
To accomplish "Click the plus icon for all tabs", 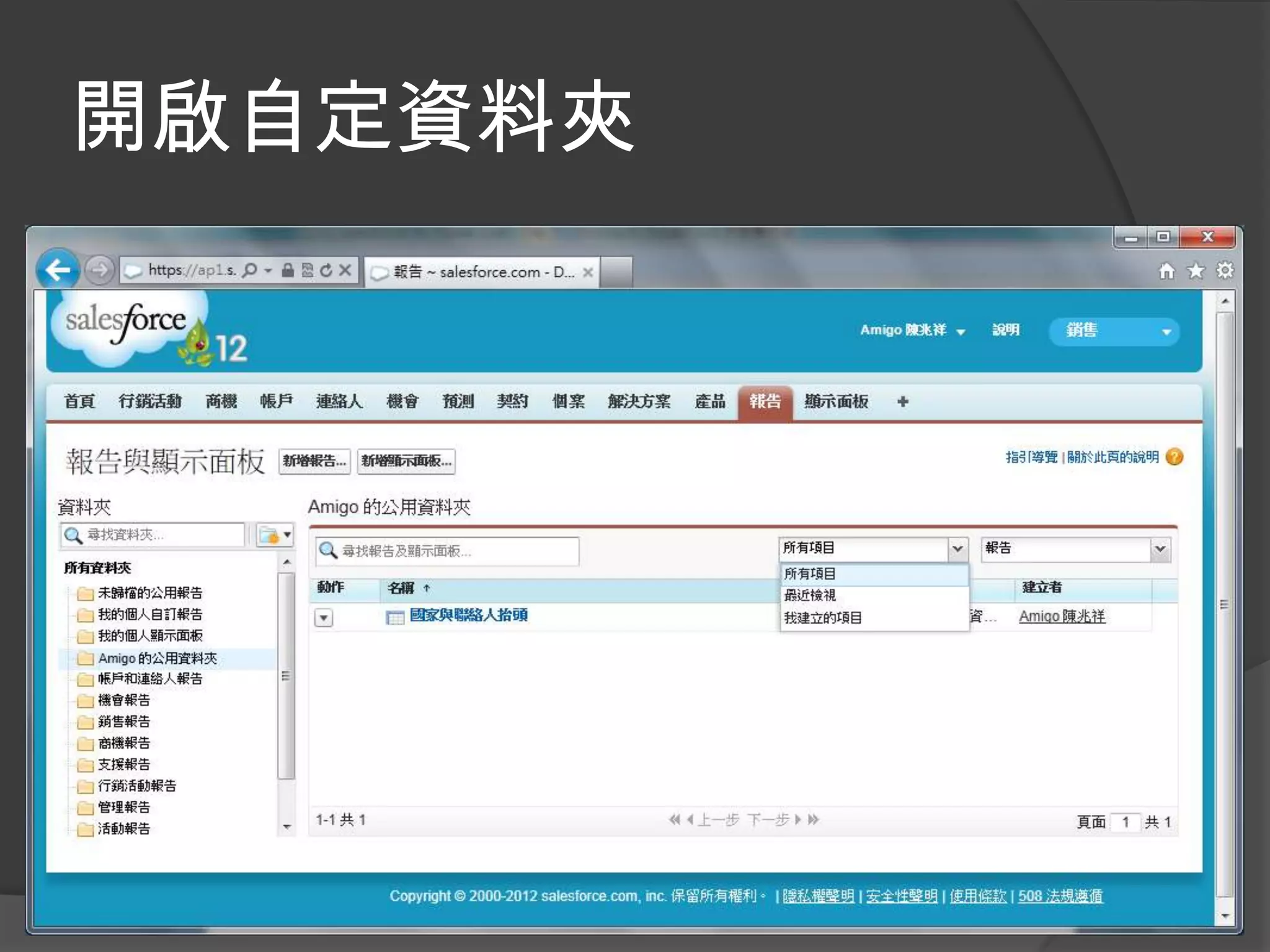I will coord(903,402).
